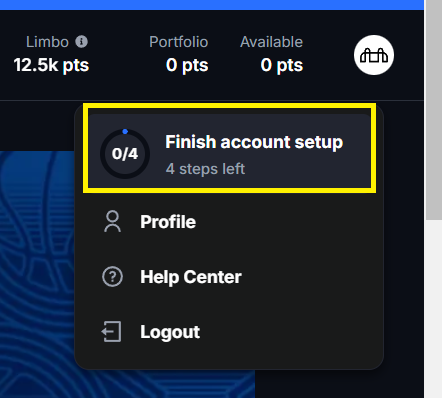
Task: Select Profile from the dropdown menu
Action: point(229,222)
